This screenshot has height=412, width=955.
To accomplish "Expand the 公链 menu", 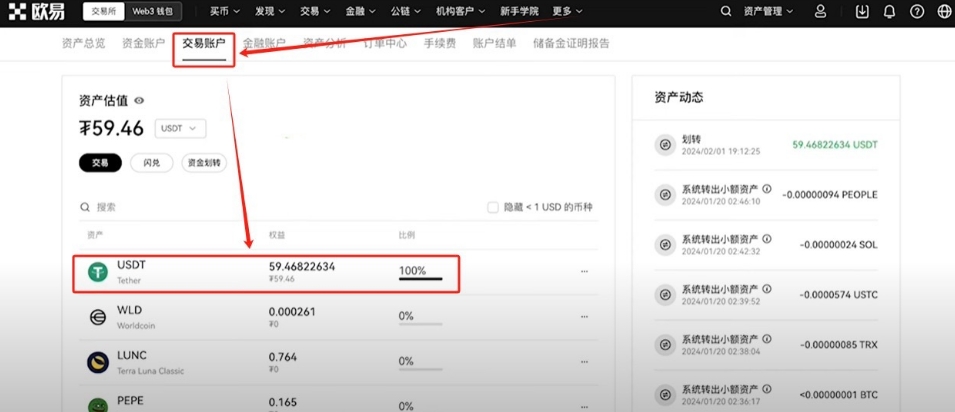I will (x=405, y=11).
